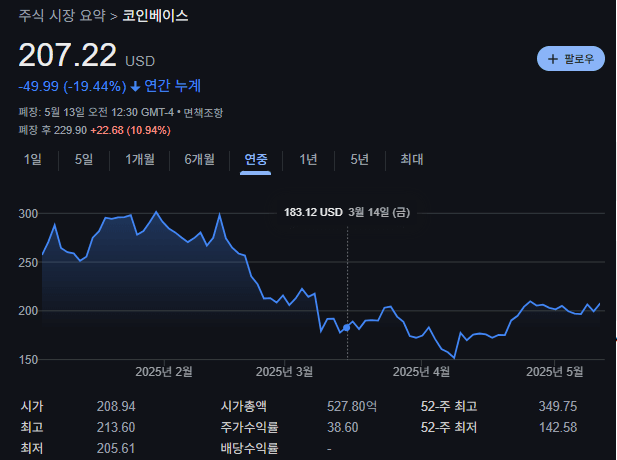
Task: Show the 1개월 chart view
Action: click(x=140, y=159)
